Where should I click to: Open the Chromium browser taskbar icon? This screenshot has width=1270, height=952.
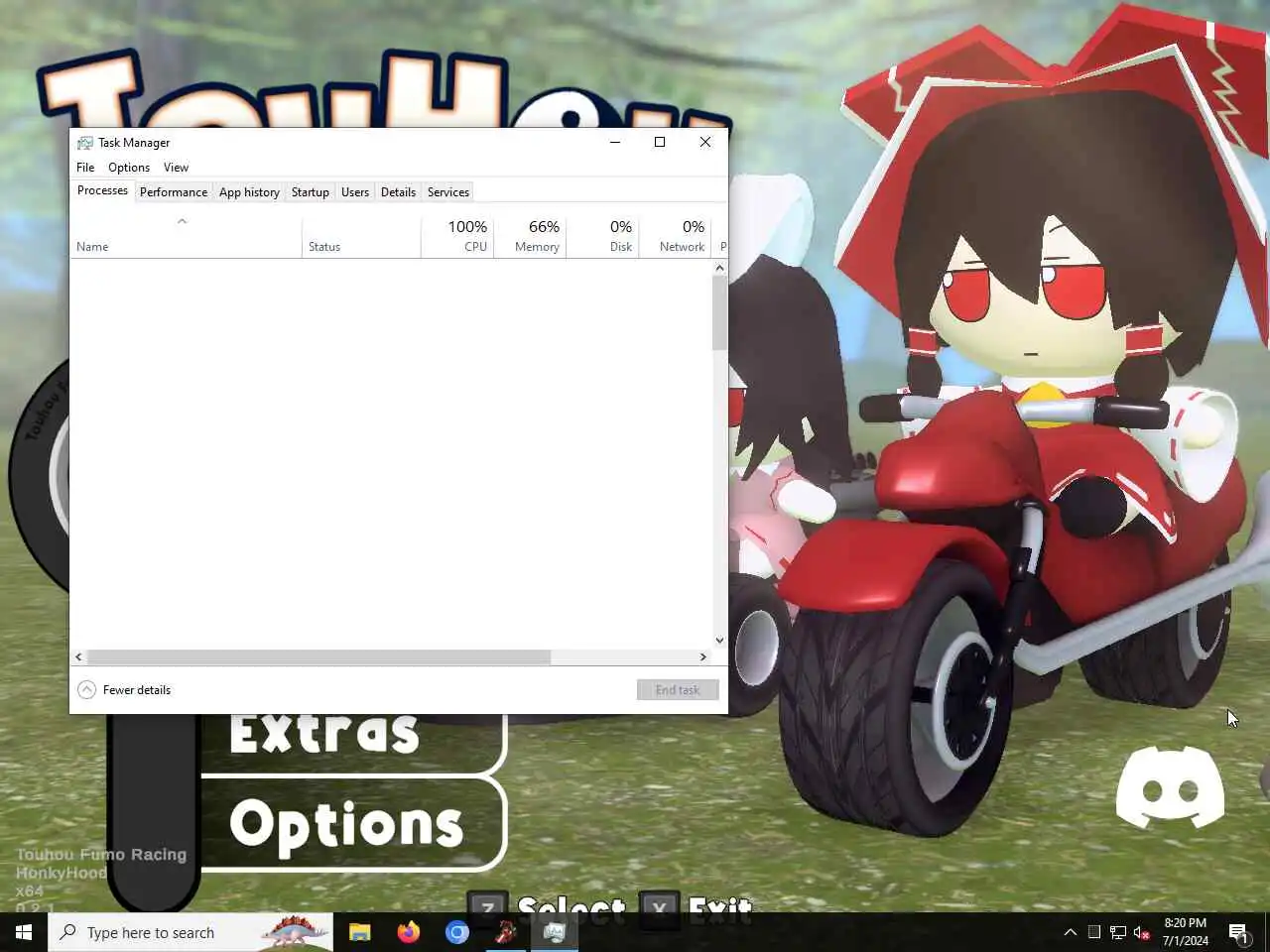(456, 932)
